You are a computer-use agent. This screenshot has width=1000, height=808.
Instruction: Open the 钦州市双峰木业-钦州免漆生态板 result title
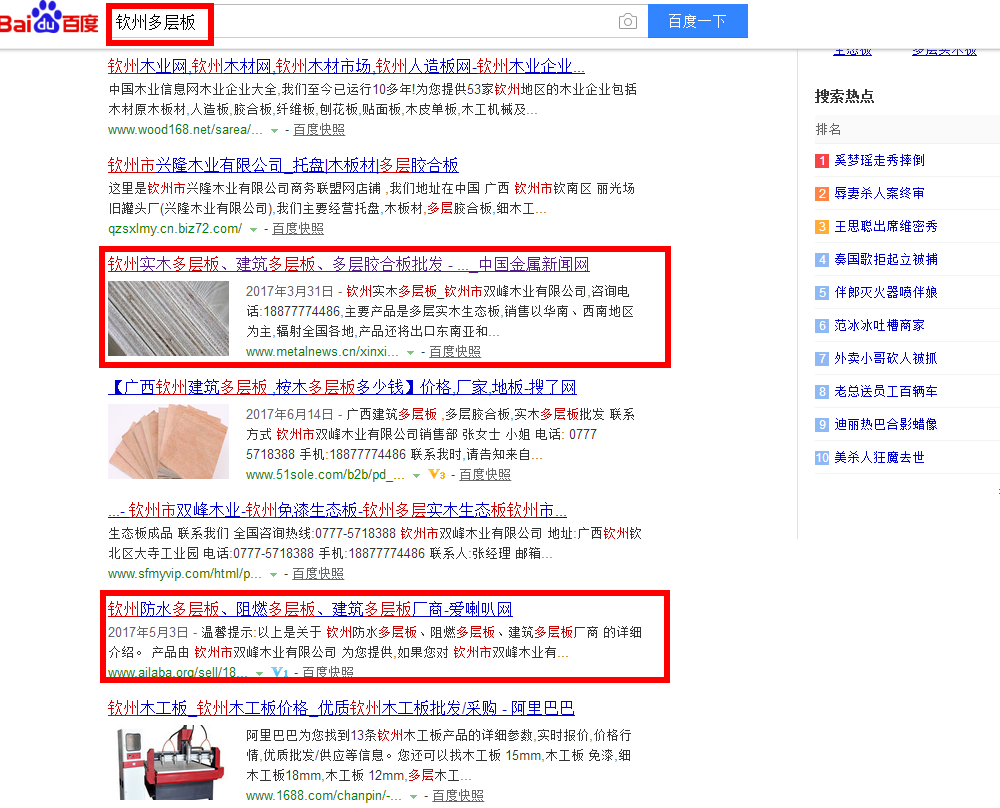tap(337, 510)
